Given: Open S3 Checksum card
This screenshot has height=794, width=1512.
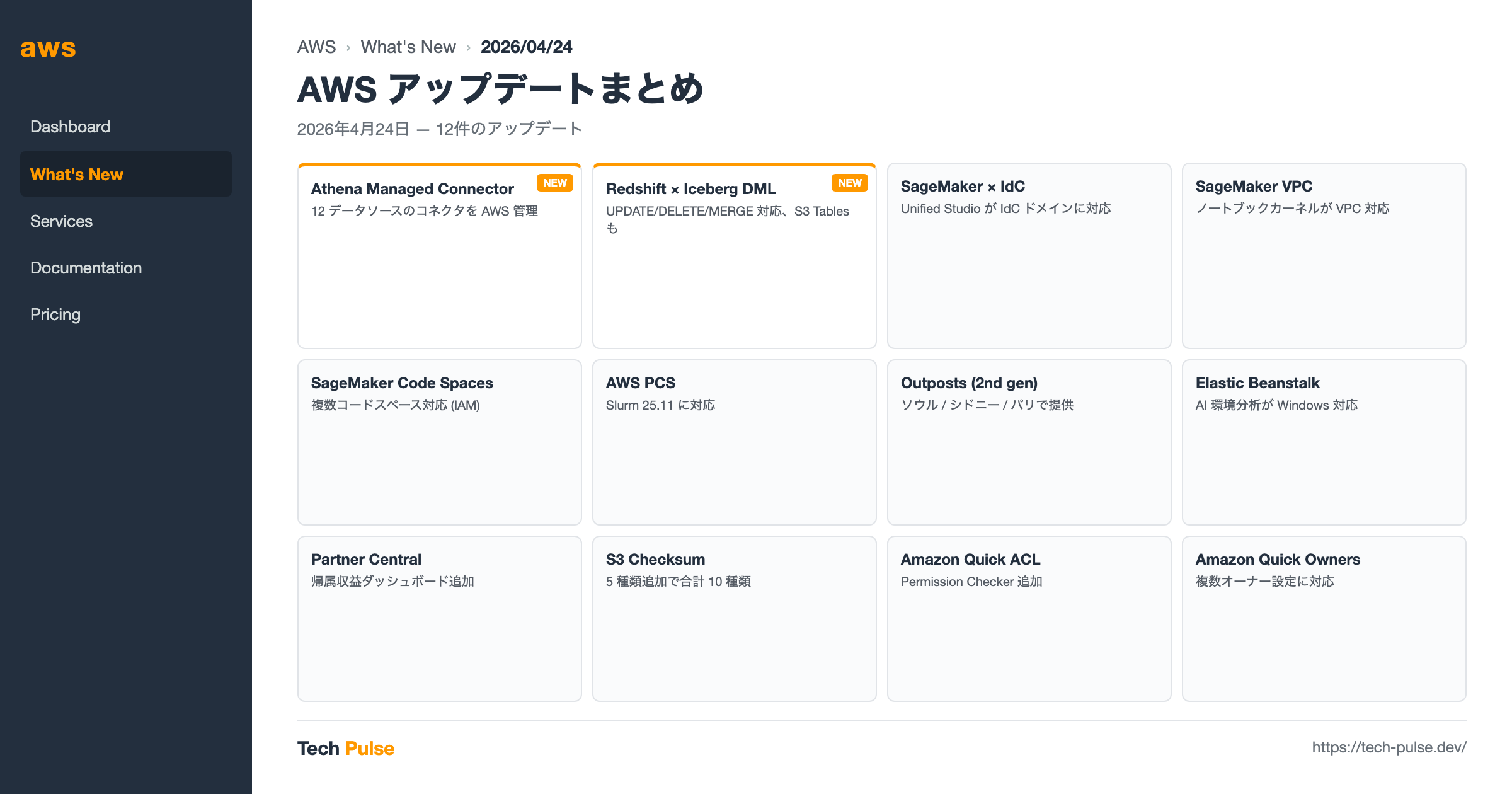Looking at the screenshot, I should tap(735, 619).
